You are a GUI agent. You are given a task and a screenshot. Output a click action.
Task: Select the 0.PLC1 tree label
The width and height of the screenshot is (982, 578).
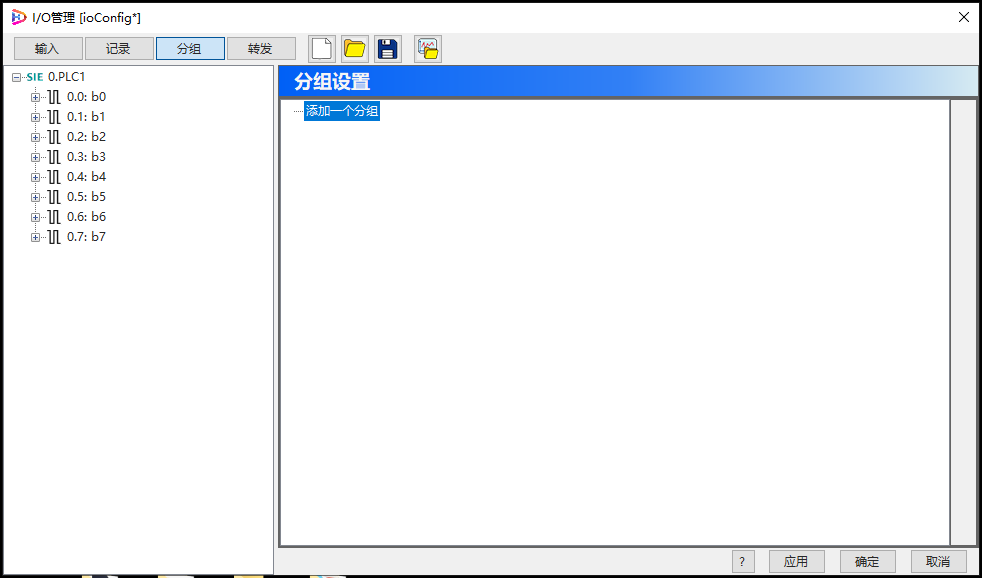tap(66, 77)
